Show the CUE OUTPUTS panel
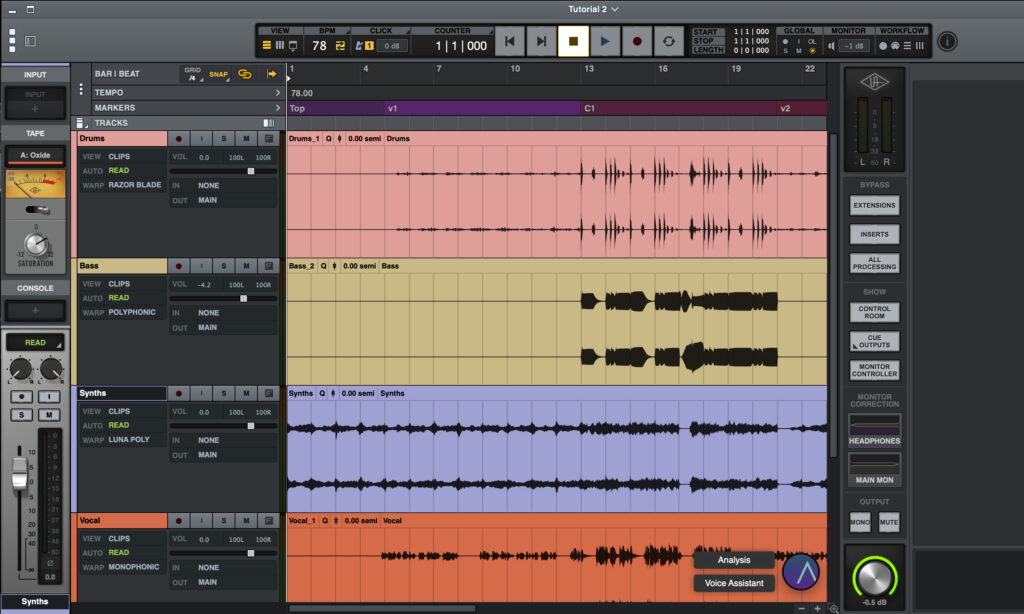1024x614 pixels. 874,341
